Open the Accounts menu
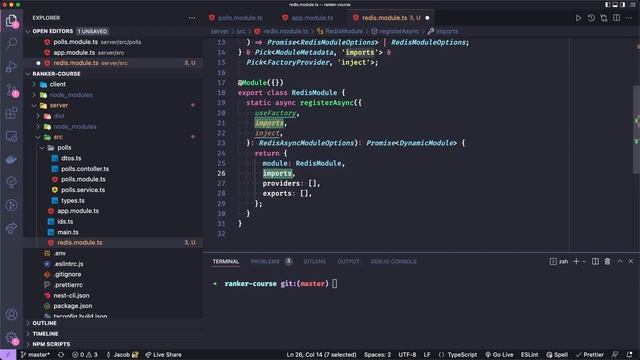The height and width of the screenshot is (360, 640). click(11, 315)
